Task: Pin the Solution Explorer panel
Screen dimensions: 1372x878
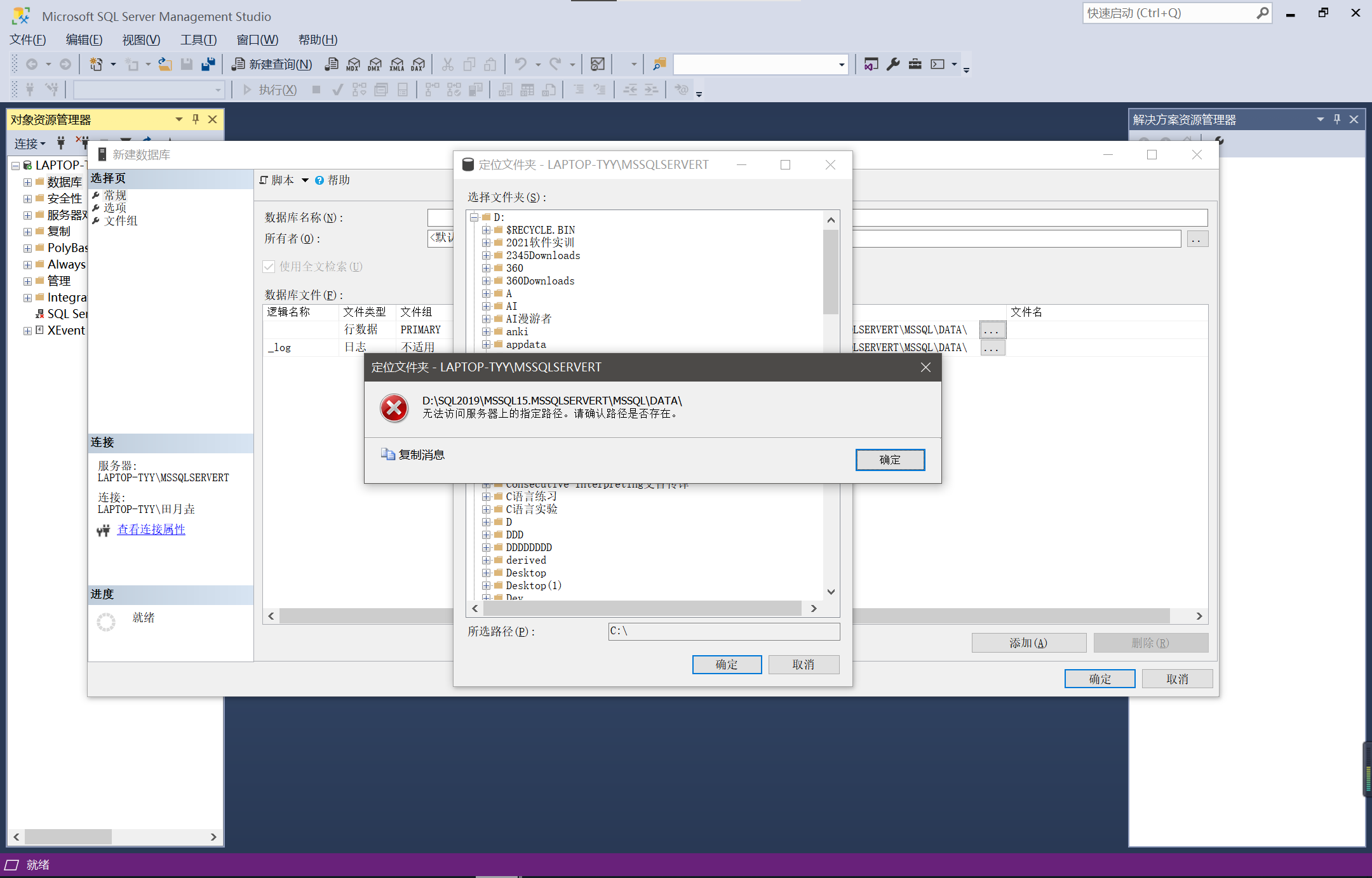Action: [1337, 119]
